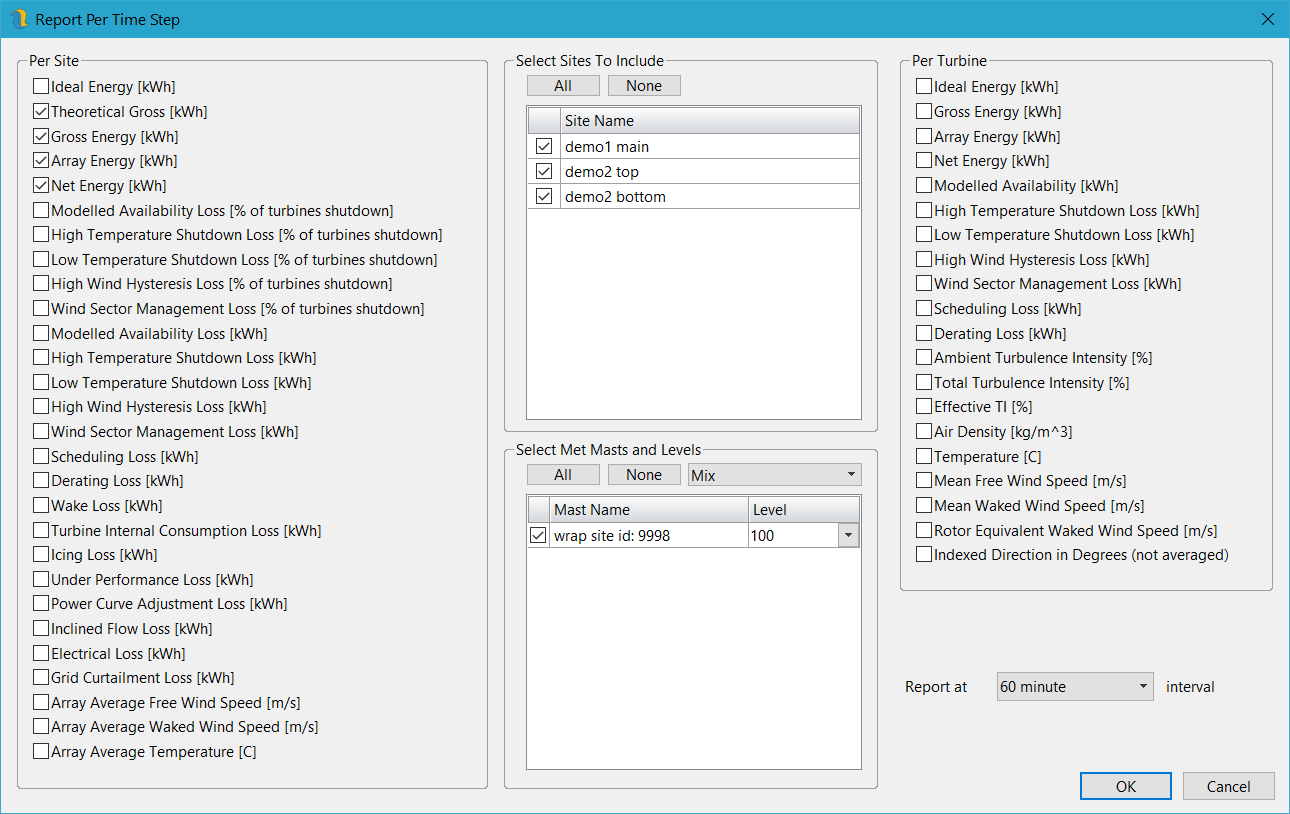Image resolution: width=1290 pixels, height=814 pixels.
Task: Tick Effective TI [%] checkbox
Action: tap(924, 407)
